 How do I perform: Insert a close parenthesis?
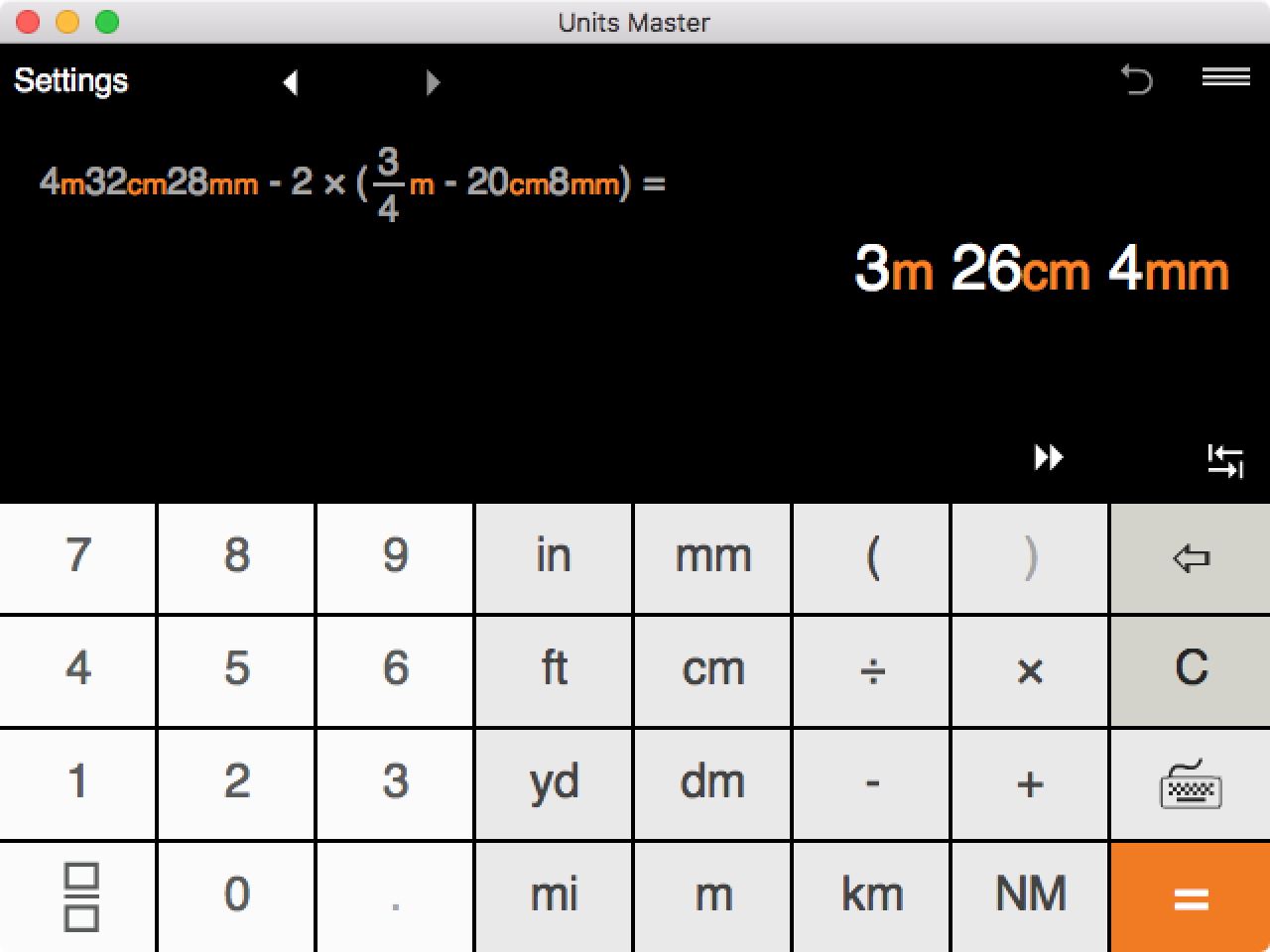click(x=1030, y=558)
